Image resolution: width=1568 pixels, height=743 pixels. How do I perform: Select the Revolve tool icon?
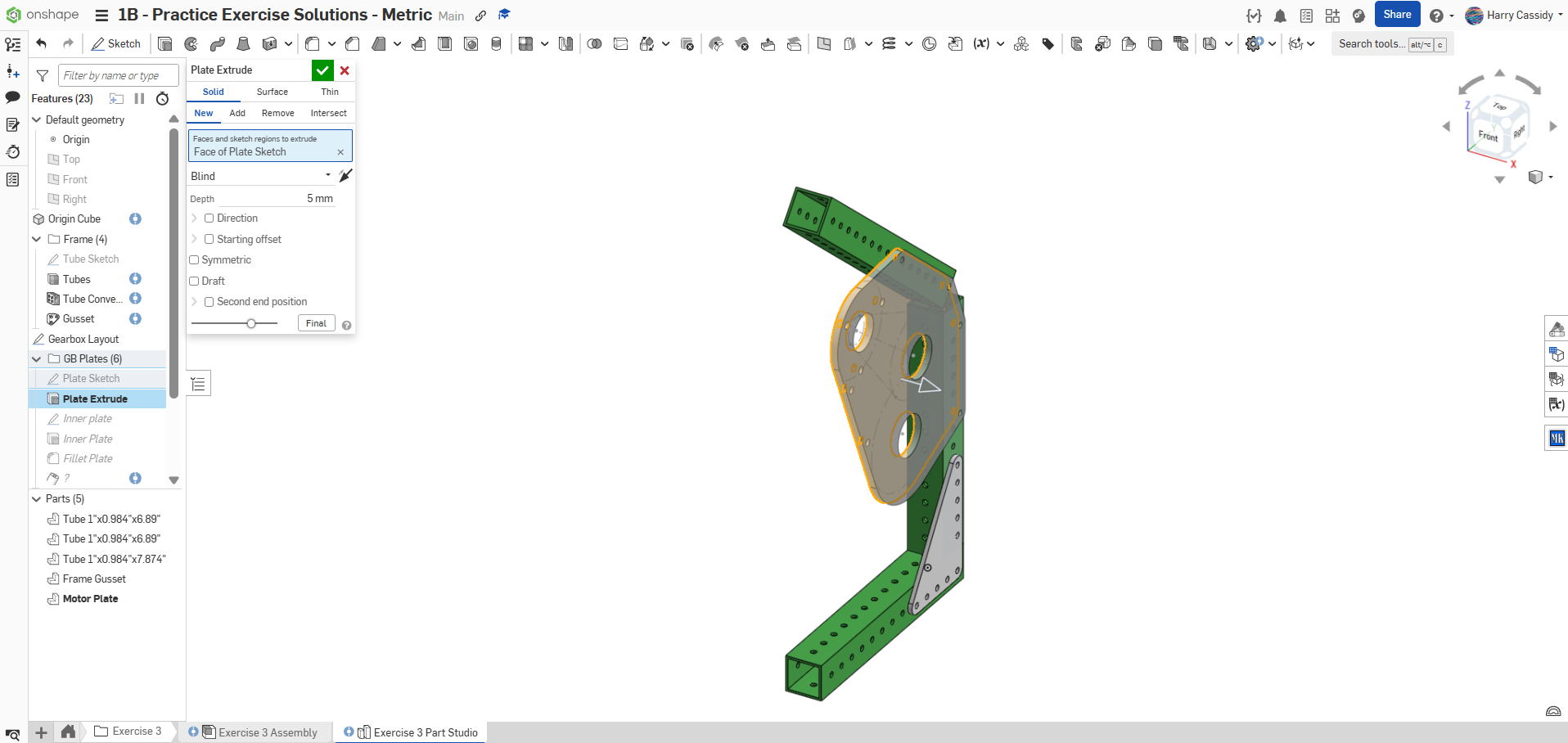click(191, 44)
